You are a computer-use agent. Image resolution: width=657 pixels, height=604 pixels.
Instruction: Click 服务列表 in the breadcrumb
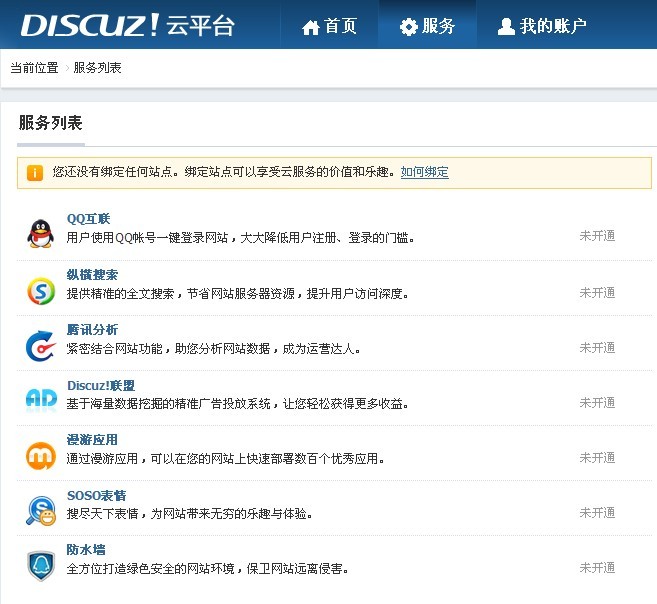coord(97,68)
